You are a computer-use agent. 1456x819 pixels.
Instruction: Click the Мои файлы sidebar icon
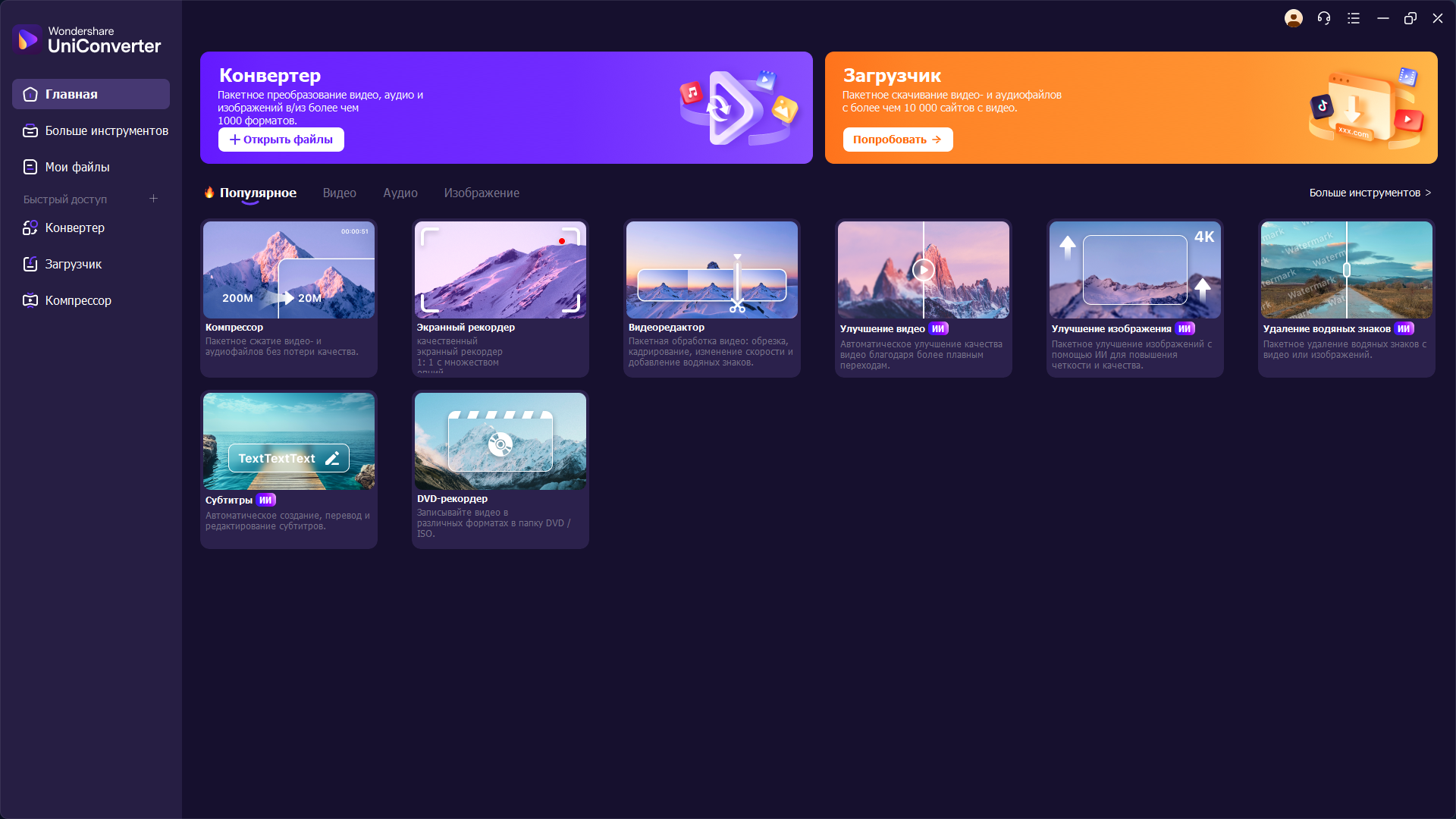30,167
